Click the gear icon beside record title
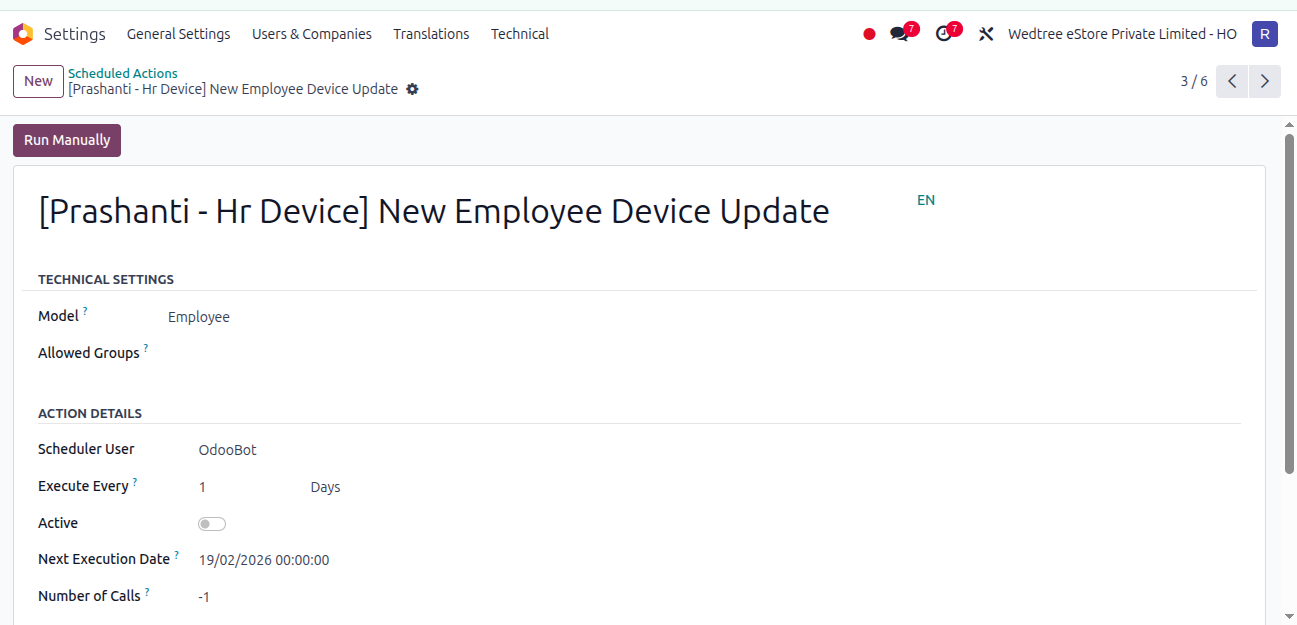This screenshot has height=625, width=1297. click(412, 89)
